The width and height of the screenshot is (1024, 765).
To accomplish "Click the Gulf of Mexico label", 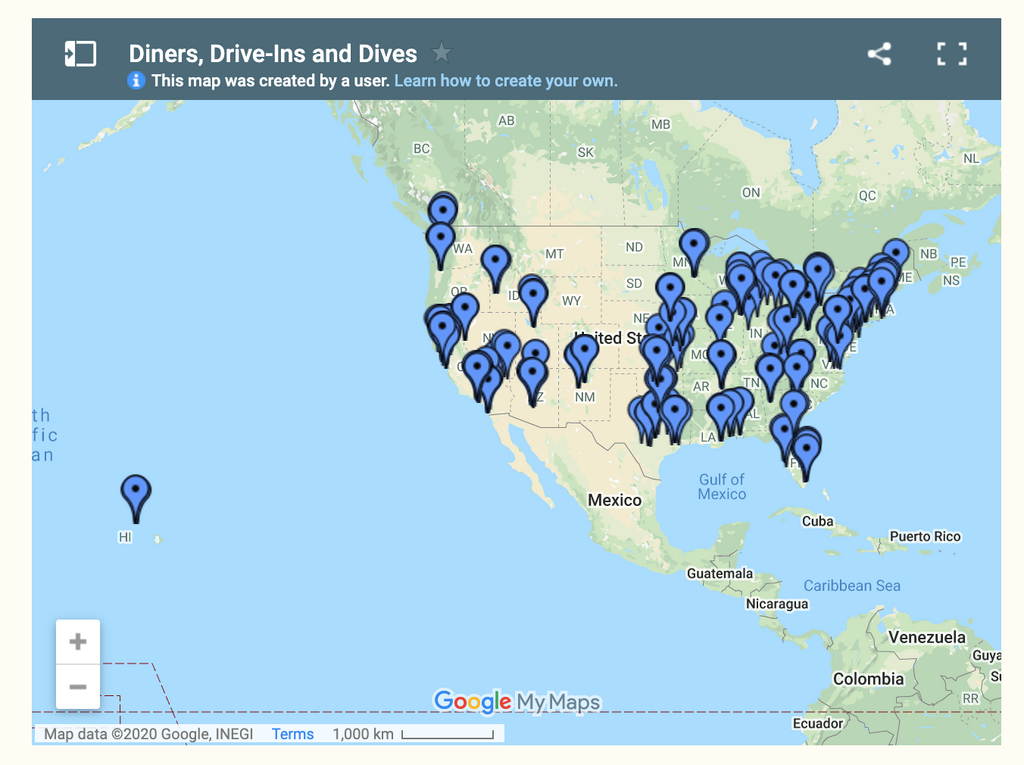I will 722,487.
